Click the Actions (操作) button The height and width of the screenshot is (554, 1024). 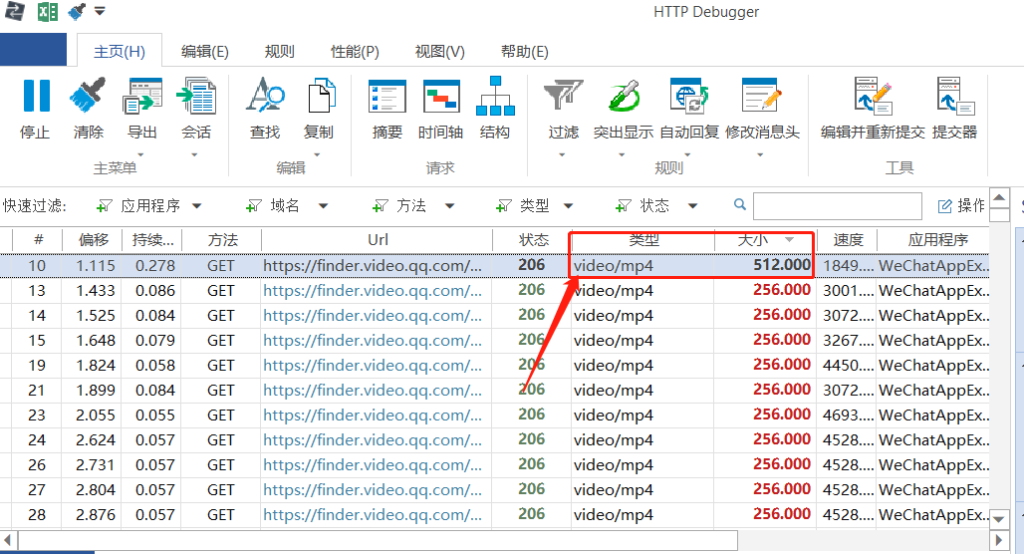point(961,206)
